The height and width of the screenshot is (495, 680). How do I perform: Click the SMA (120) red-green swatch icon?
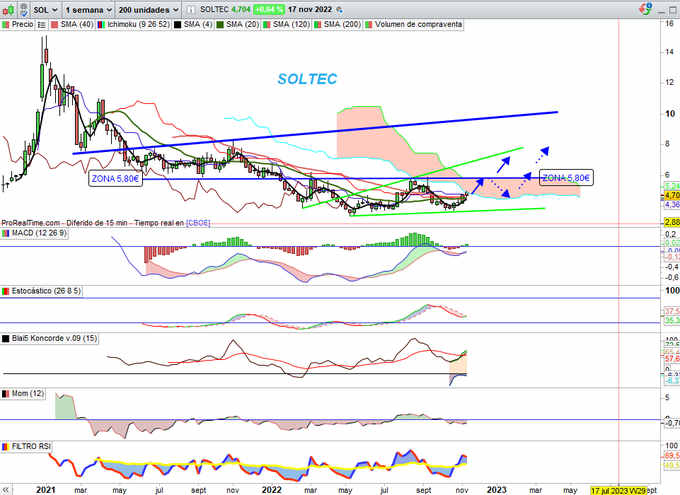pyautogui.click(x=266, y=25)
